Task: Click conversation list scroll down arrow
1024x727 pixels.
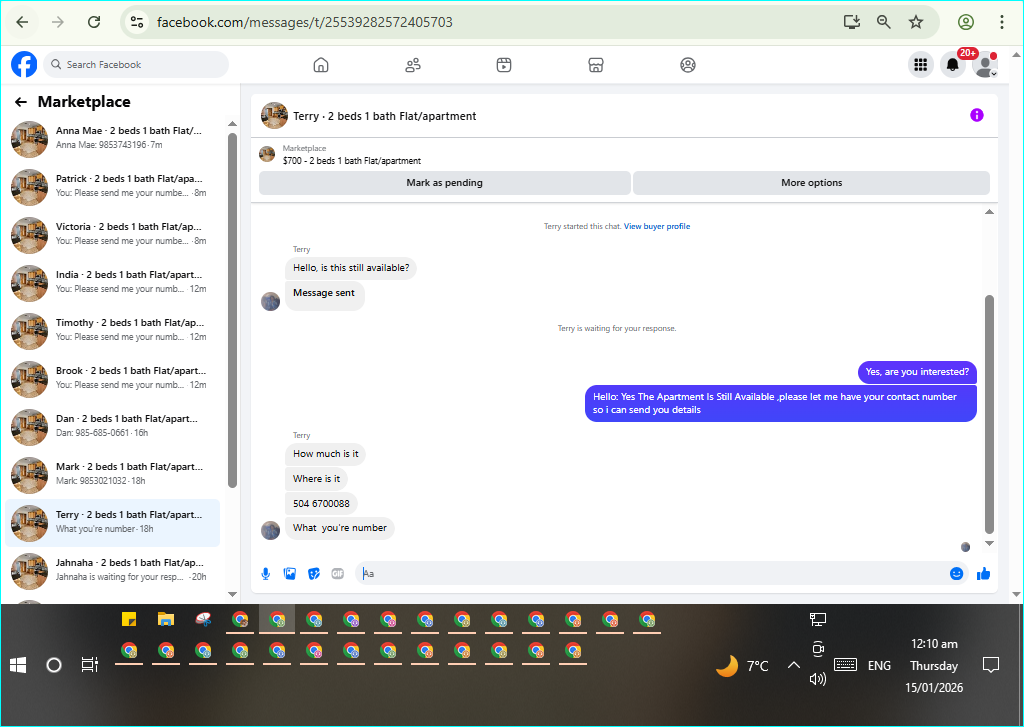Action: coord(232,594)
